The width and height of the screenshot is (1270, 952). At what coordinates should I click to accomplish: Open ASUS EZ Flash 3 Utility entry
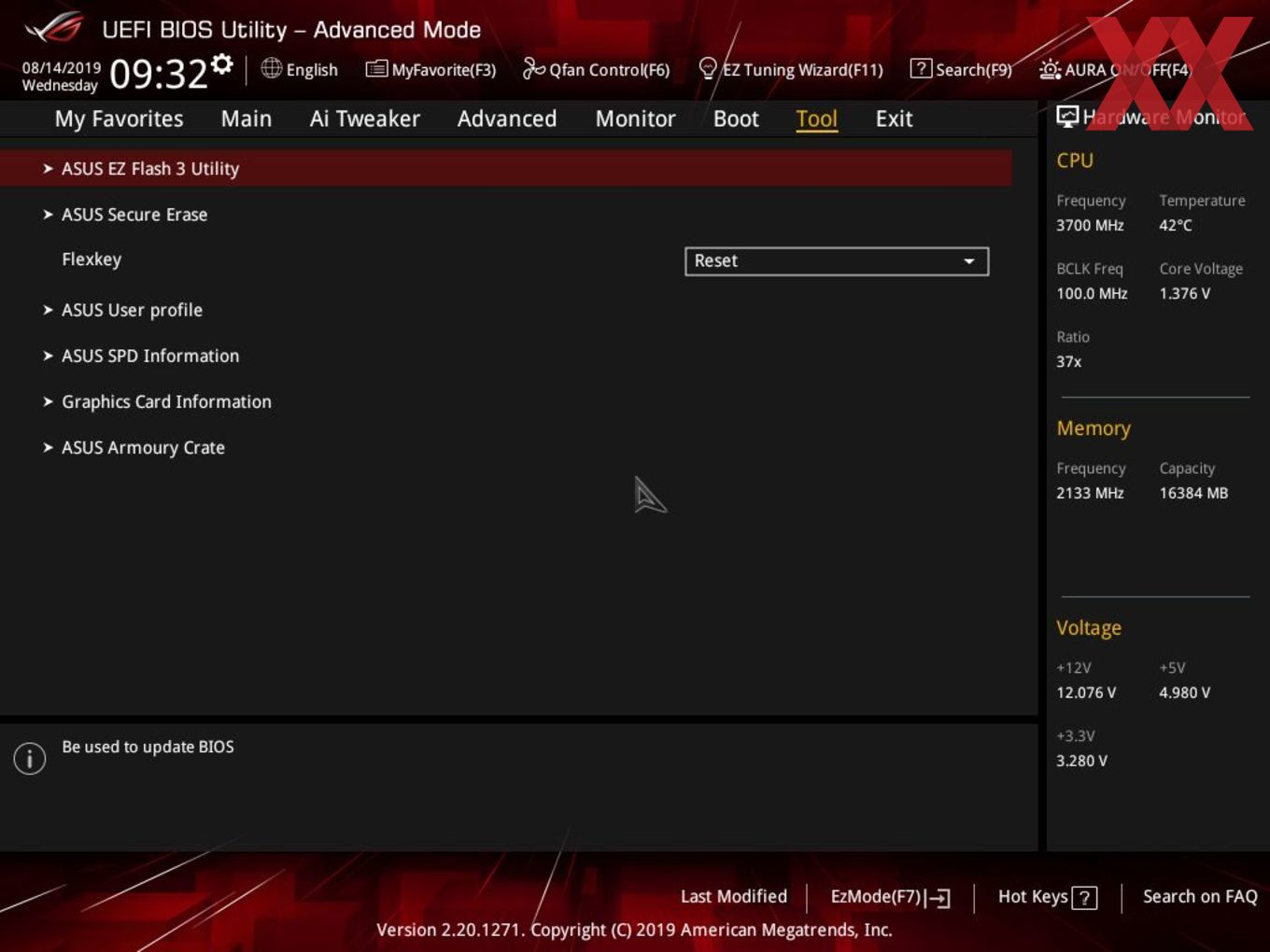[x=506, y=168]
